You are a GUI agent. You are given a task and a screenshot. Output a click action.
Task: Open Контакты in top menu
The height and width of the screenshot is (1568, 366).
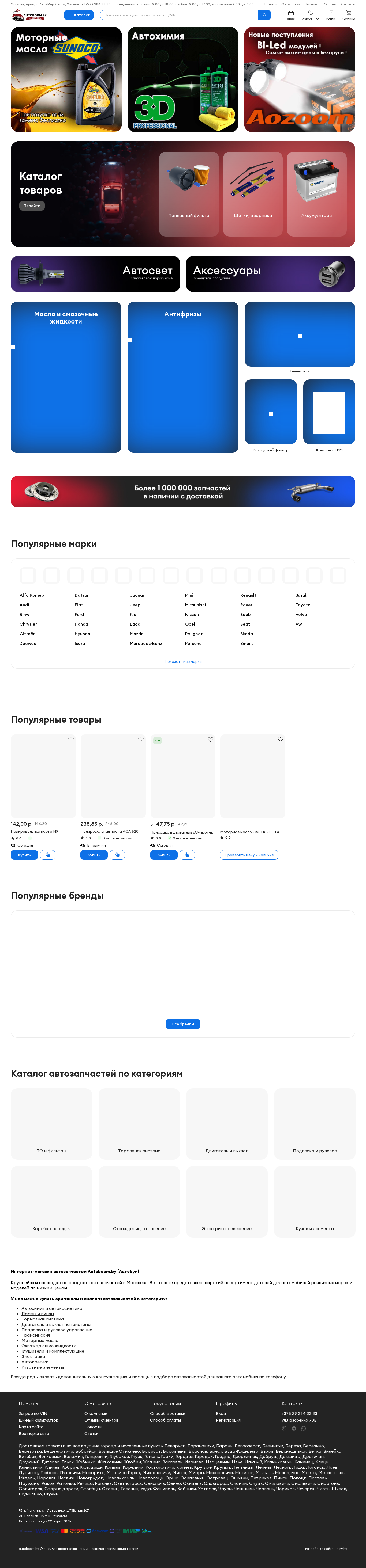[x=348, y=4]
